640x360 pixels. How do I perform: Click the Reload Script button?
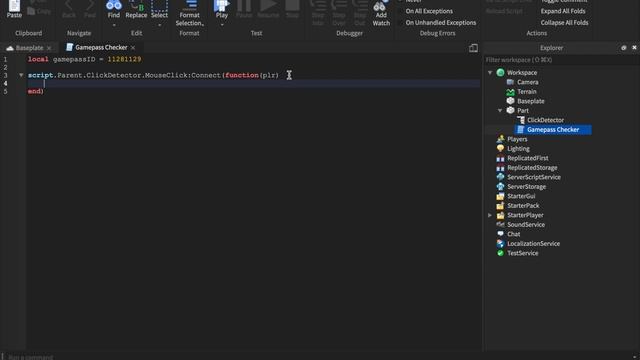[x=504, y=11]
